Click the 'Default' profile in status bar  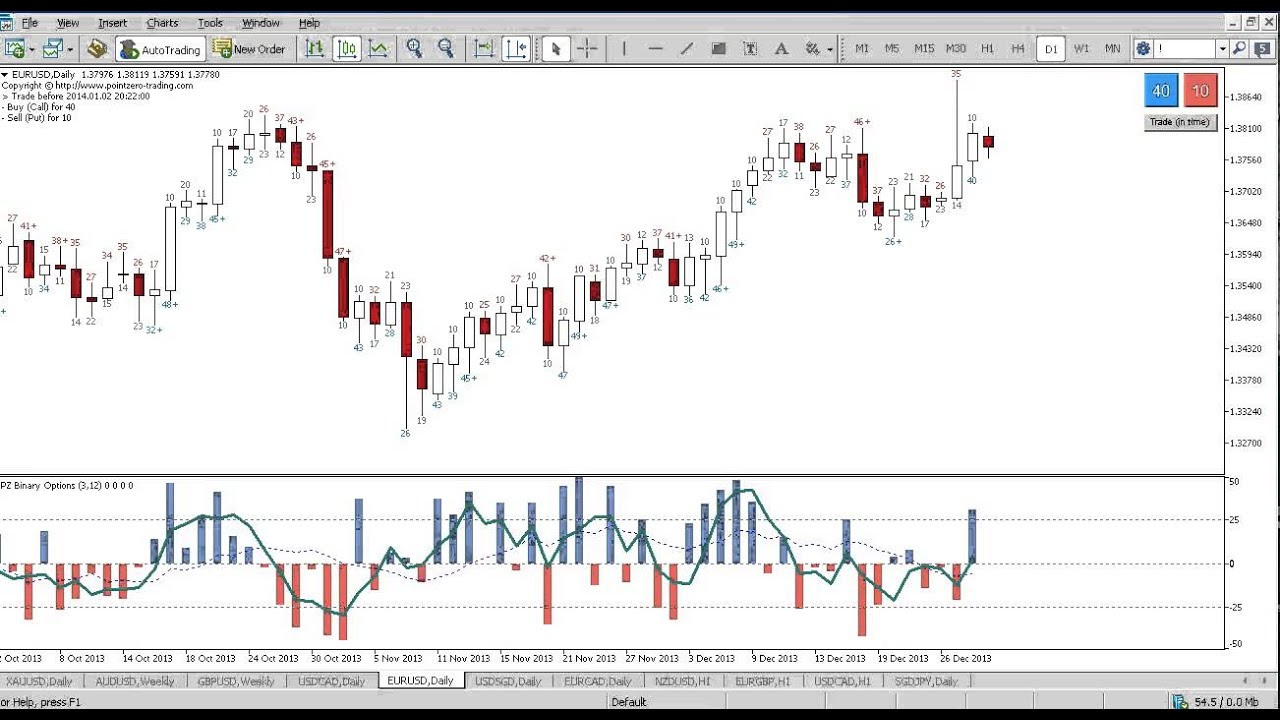point(629,702)
